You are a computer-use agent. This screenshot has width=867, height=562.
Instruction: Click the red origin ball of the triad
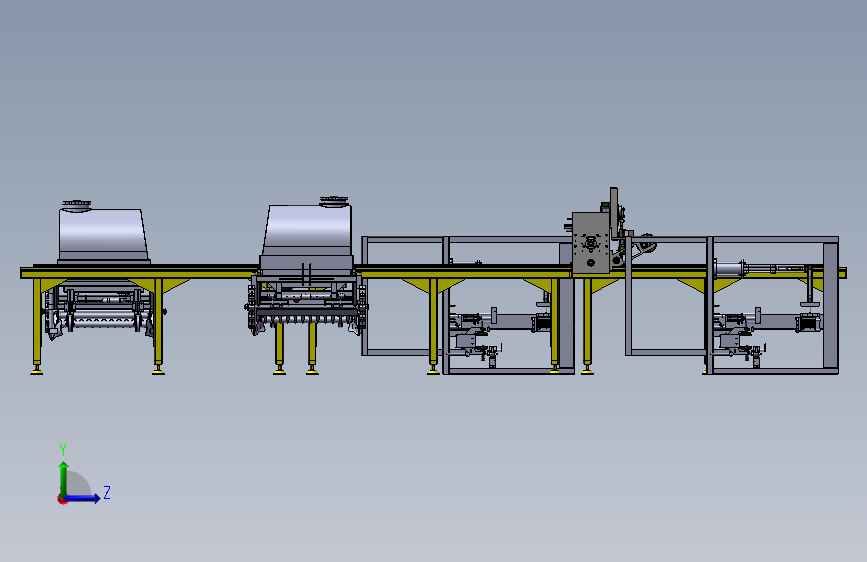[x=61, y=499]
